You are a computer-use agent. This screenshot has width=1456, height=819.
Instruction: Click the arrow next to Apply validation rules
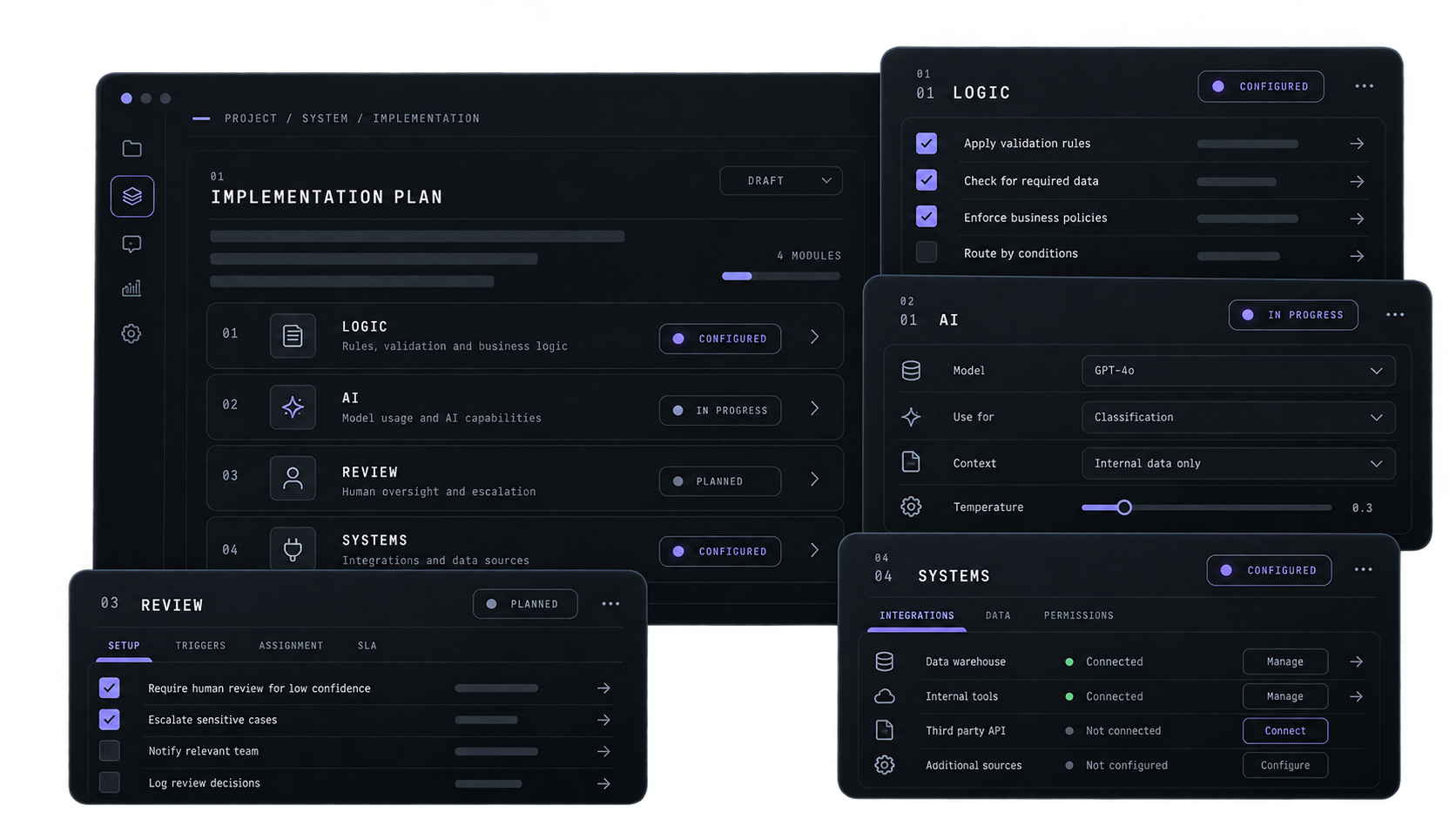coord(1357,144)
